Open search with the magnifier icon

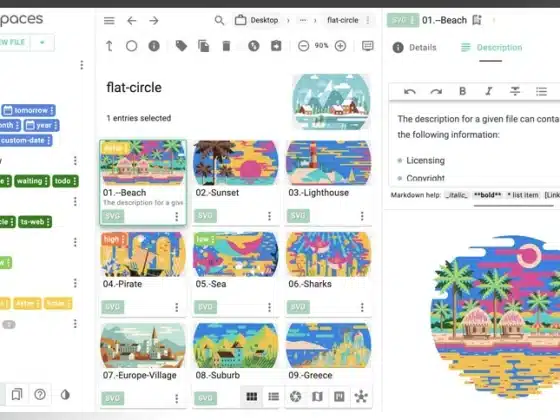click(x=219, y=20)
